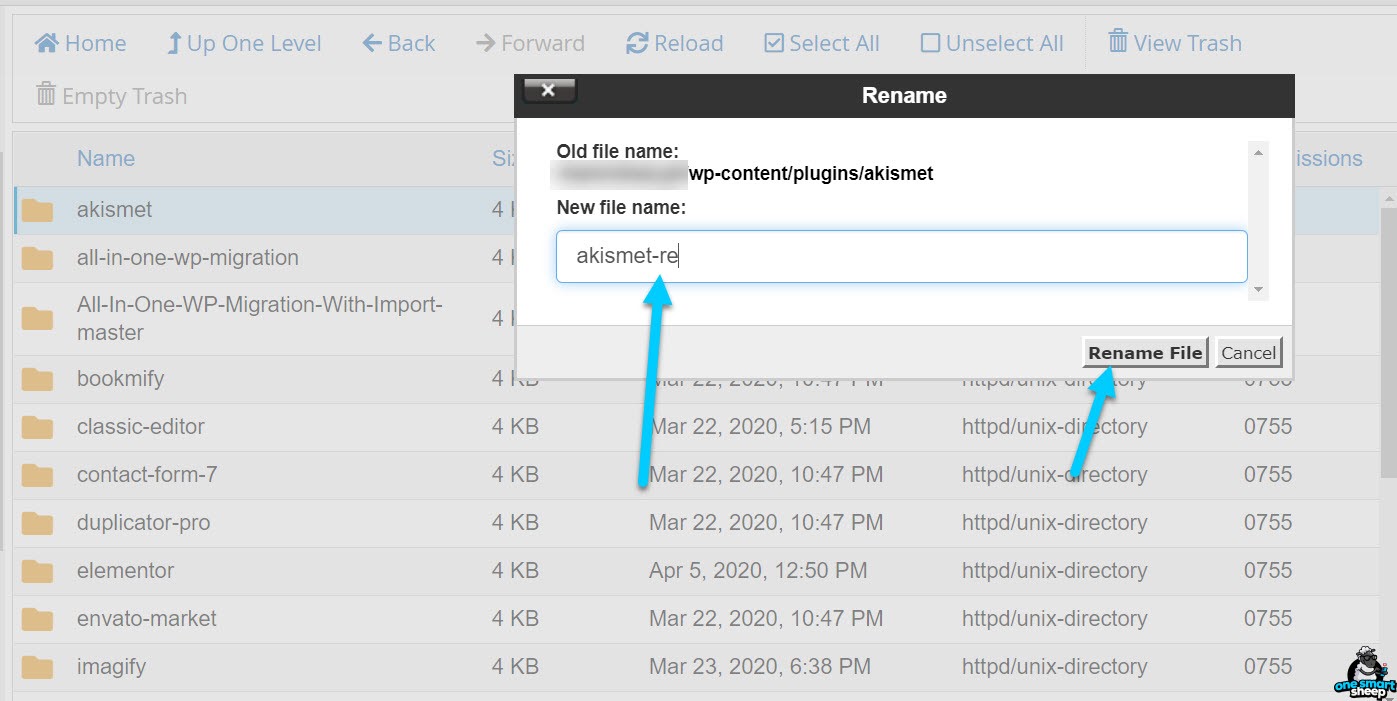Sort by Name column header
This screenshot has height=701, width=1397.
[106, 159]
